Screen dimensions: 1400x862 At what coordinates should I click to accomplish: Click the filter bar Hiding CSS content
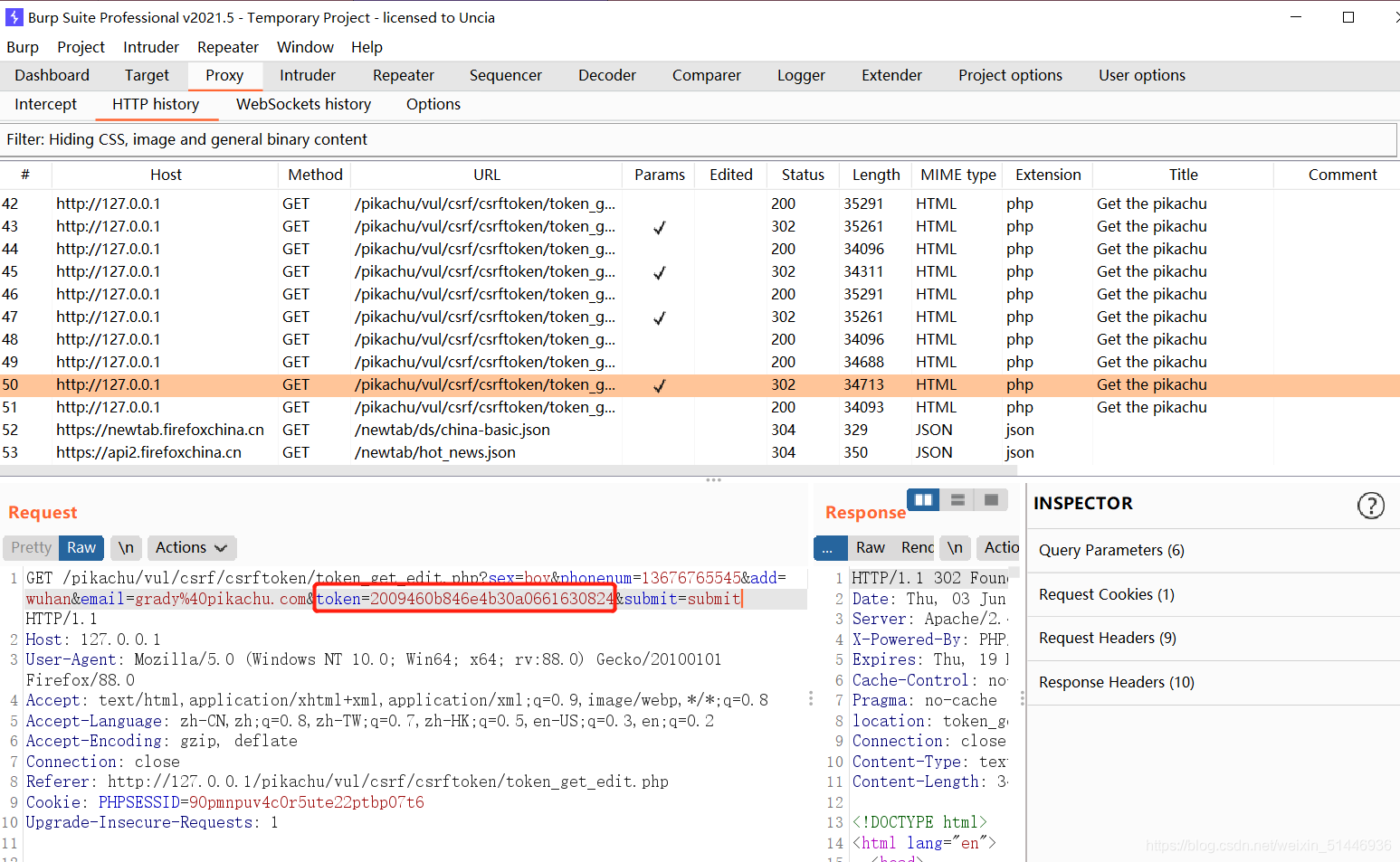[x=698, y=139]
